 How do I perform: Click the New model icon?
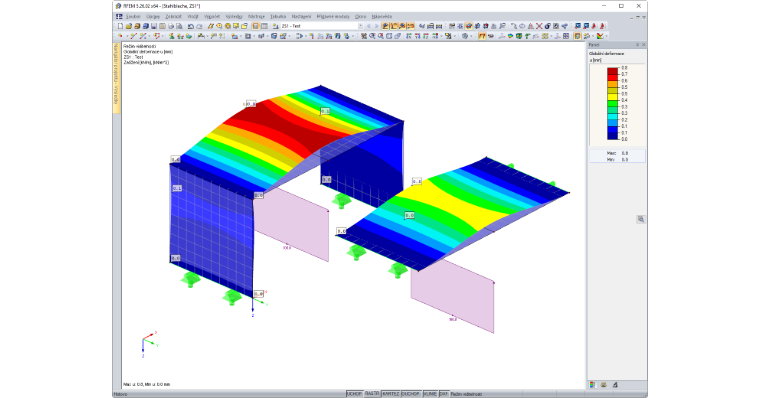tap(121, 26)
